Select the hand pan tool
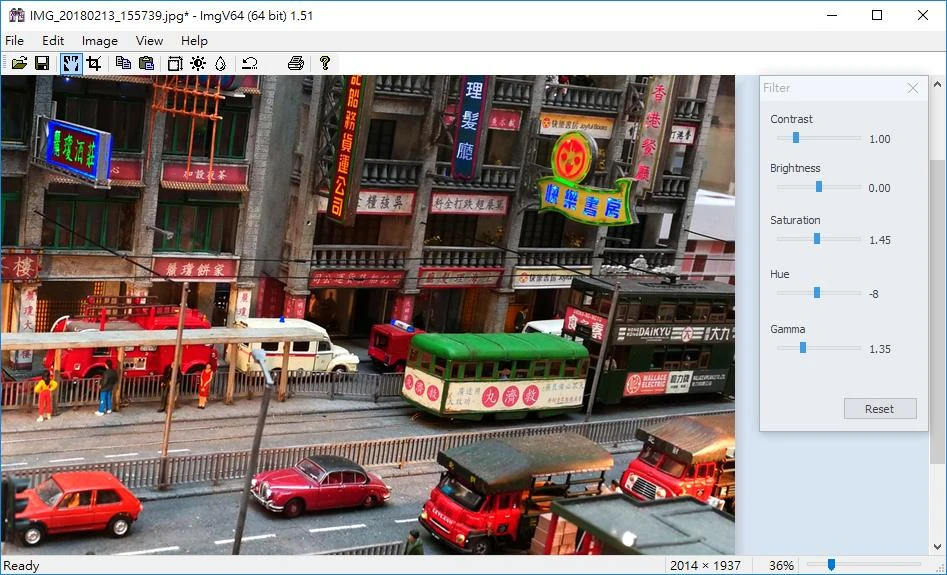947x575 pixels. pyautogui.click(x=71, y=63)
